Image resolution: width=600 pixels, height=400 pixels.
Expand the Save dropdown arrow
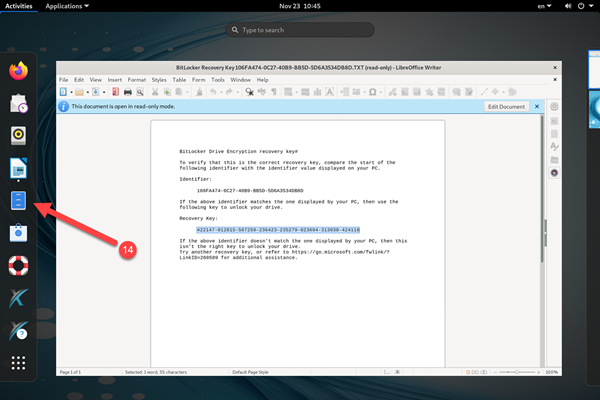pos(104,92)
